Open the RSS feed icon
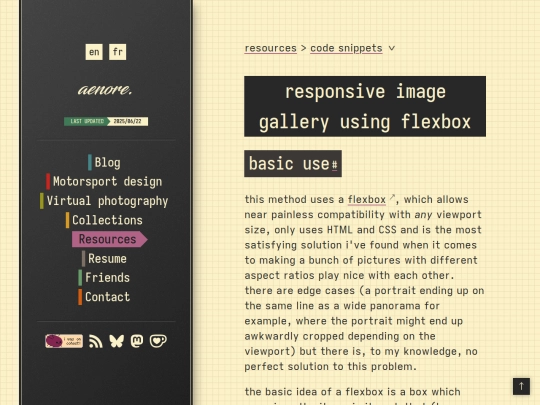540x405 pixels. click(96, 341)
